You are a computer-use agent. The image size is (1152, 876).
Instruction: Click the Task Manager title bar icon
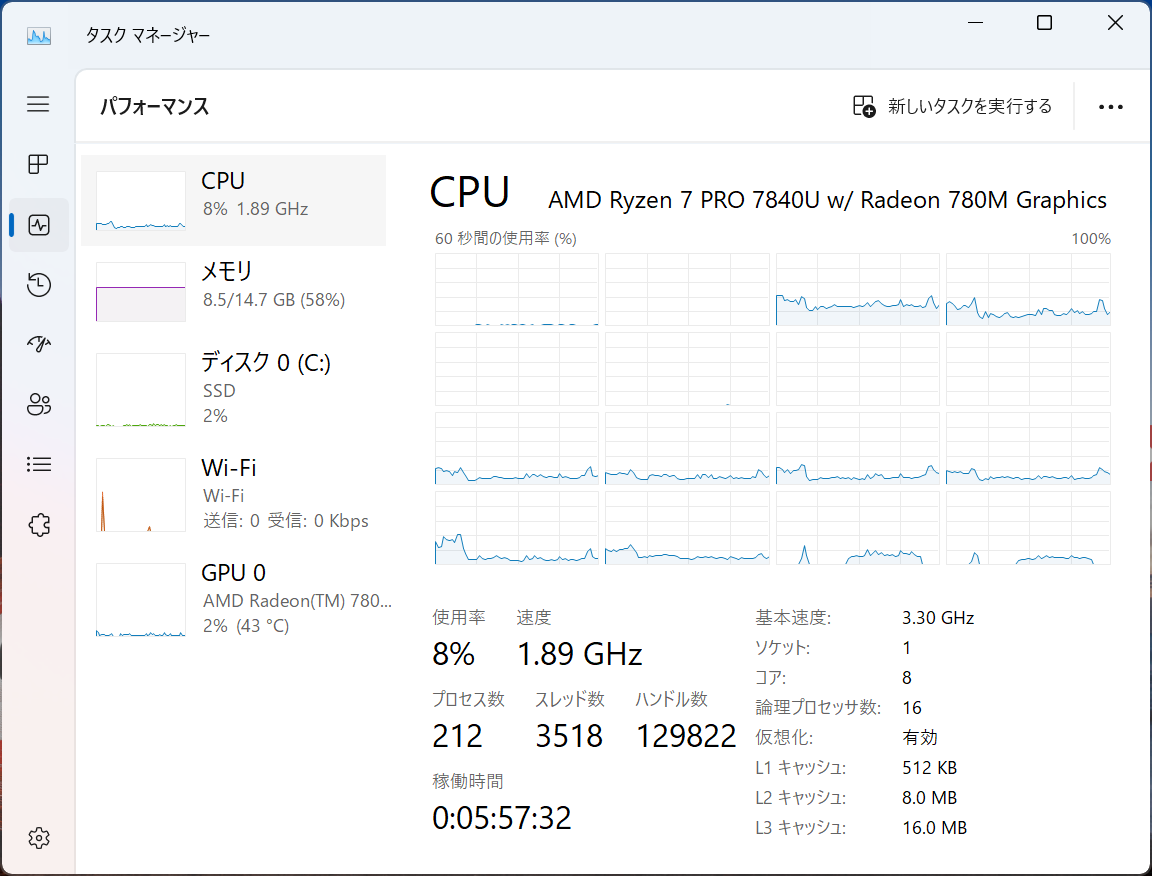coord(39,35)
